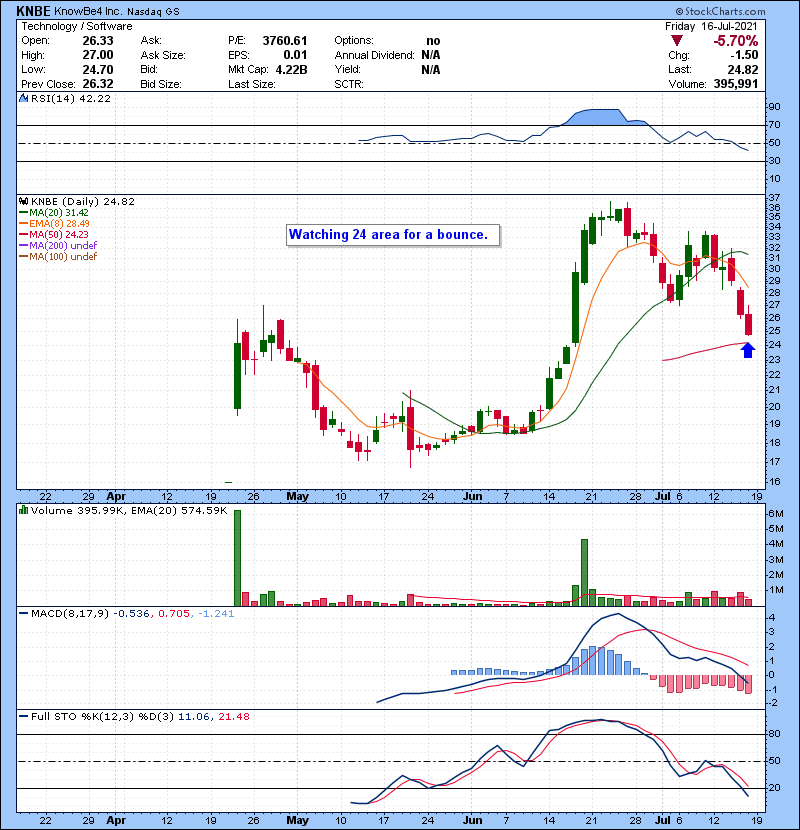Click the KnowBe4 Inc. company name
The image size is (800, 830).
click(88, 11)
